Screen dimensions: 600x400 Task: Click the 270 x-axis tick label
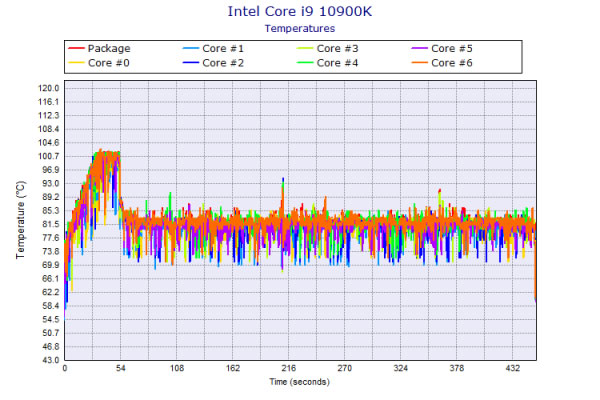pos(344,368)
